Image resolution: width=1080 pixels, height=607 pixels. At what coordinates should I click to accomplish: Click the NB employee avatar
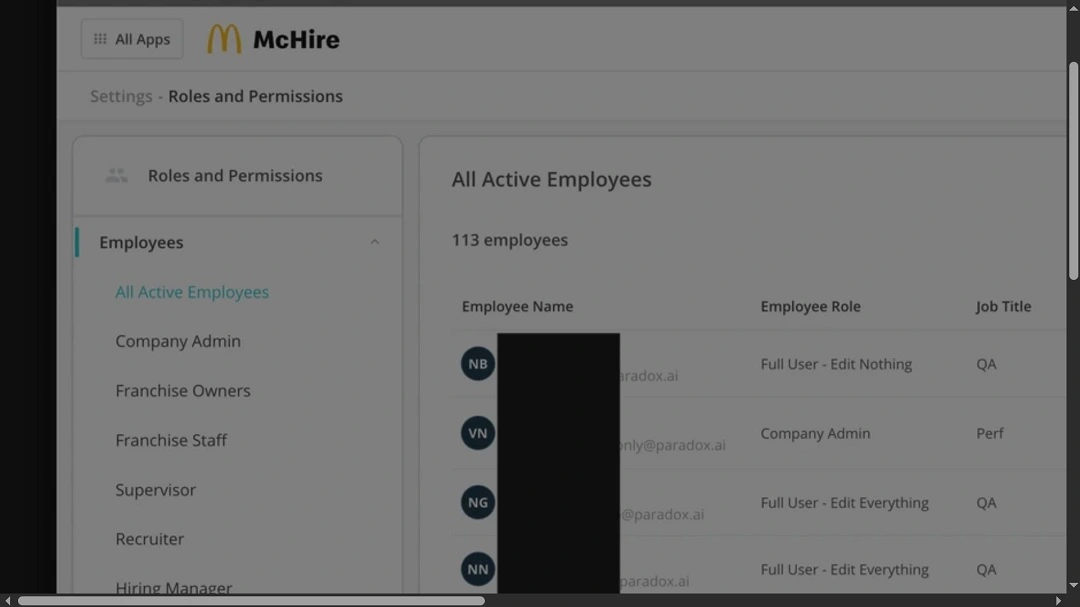pyautogui.click(x=478, y=364)
